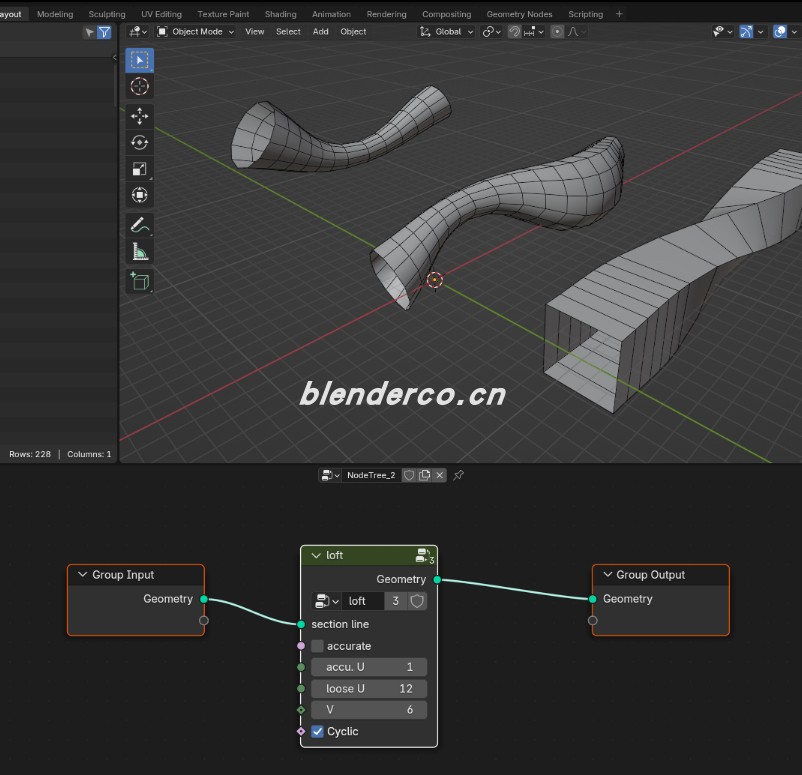Image resolution: width=802 pixels, height=775 pixels.
Task: Collapse the Group Output node
Action: coord(607,574)
